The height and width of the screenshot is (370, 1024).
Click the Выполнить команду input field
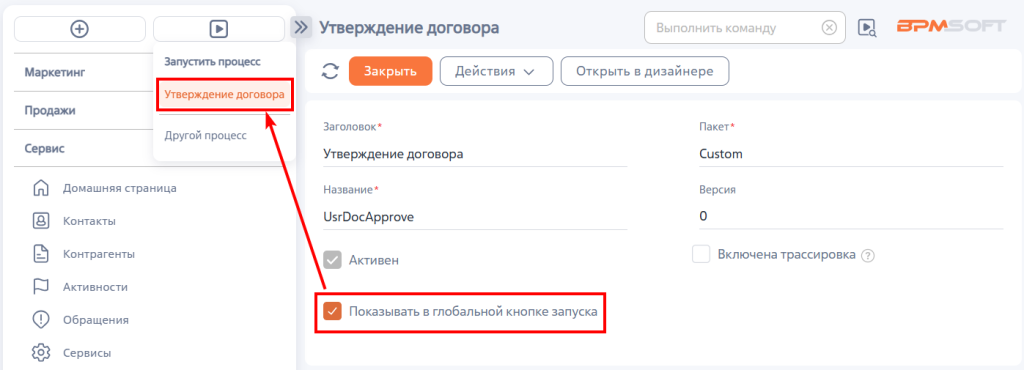pyautogui.click(x=734, y=27)
